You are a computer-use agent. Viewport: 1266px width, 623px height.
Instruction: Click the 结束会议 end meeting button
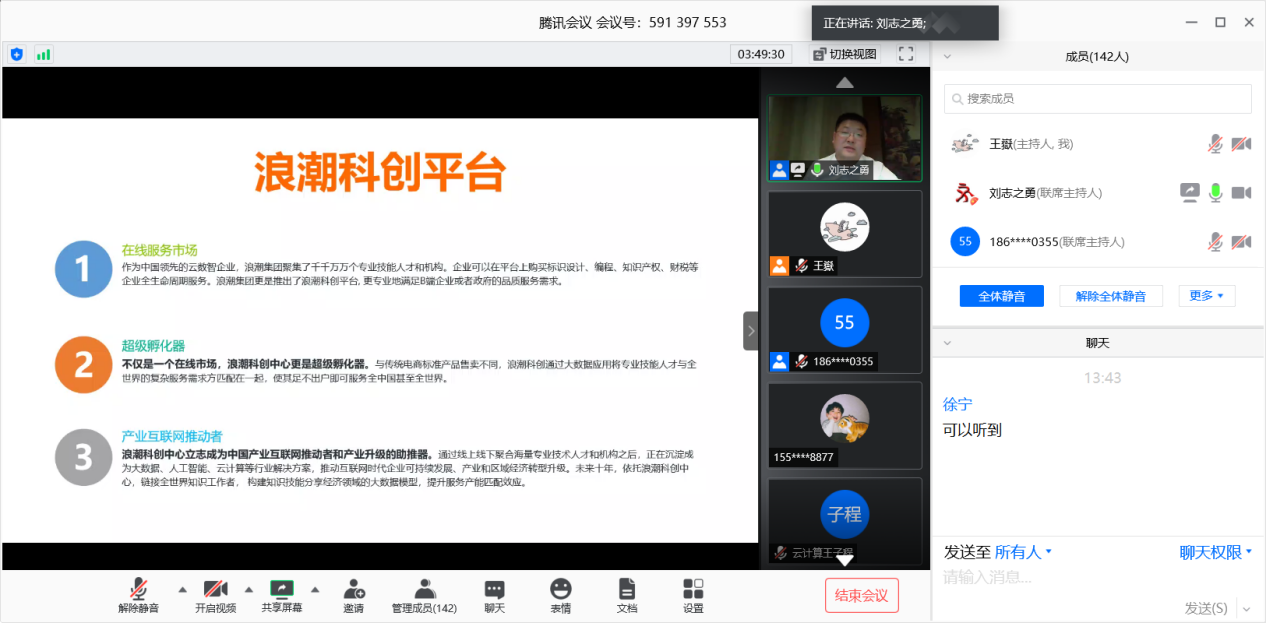[861, 595]
